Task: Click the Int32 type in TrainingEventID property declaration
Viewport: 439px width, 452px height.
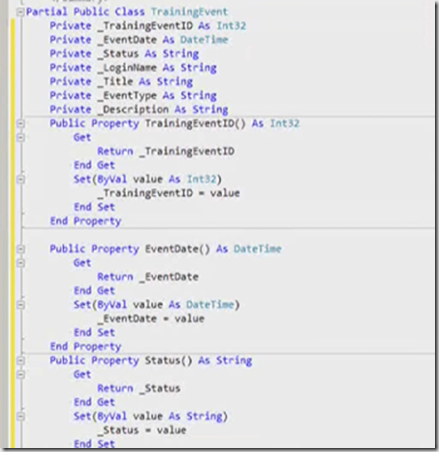Action: point(285,124)
